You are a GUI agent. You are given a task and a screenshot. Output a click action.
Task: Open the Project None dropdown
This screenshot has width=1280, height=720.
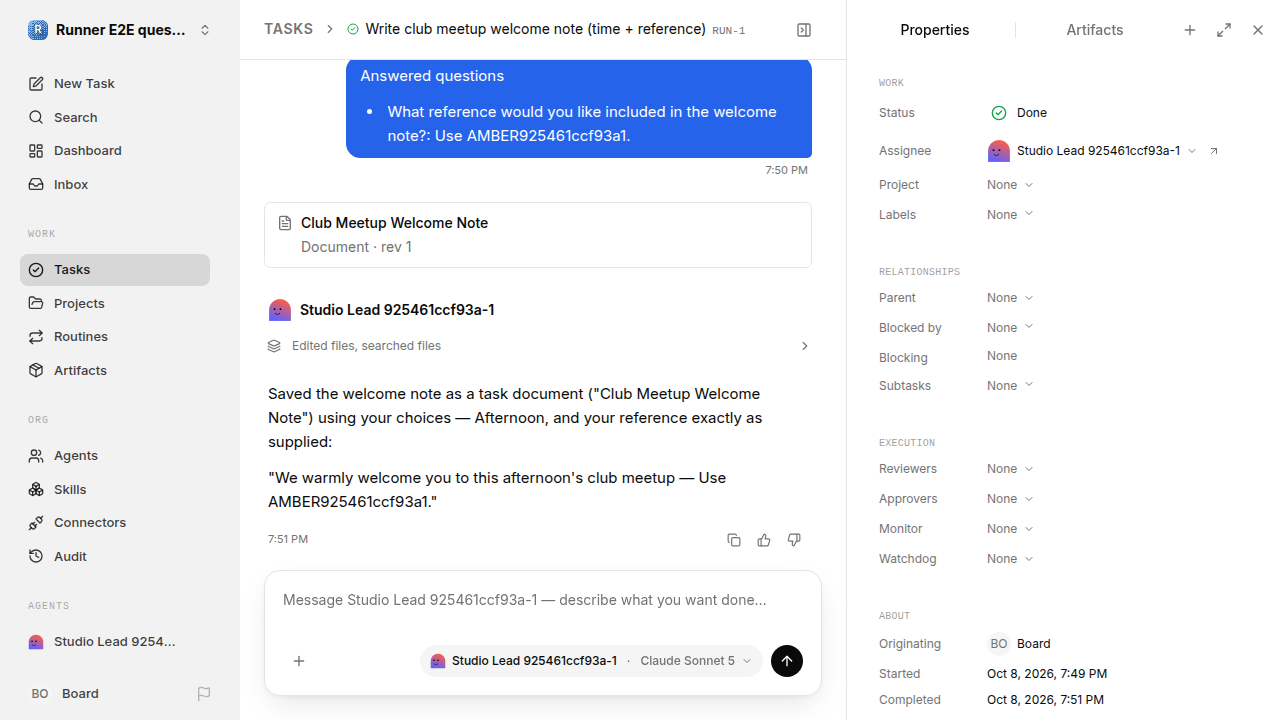pos(1010,185)
